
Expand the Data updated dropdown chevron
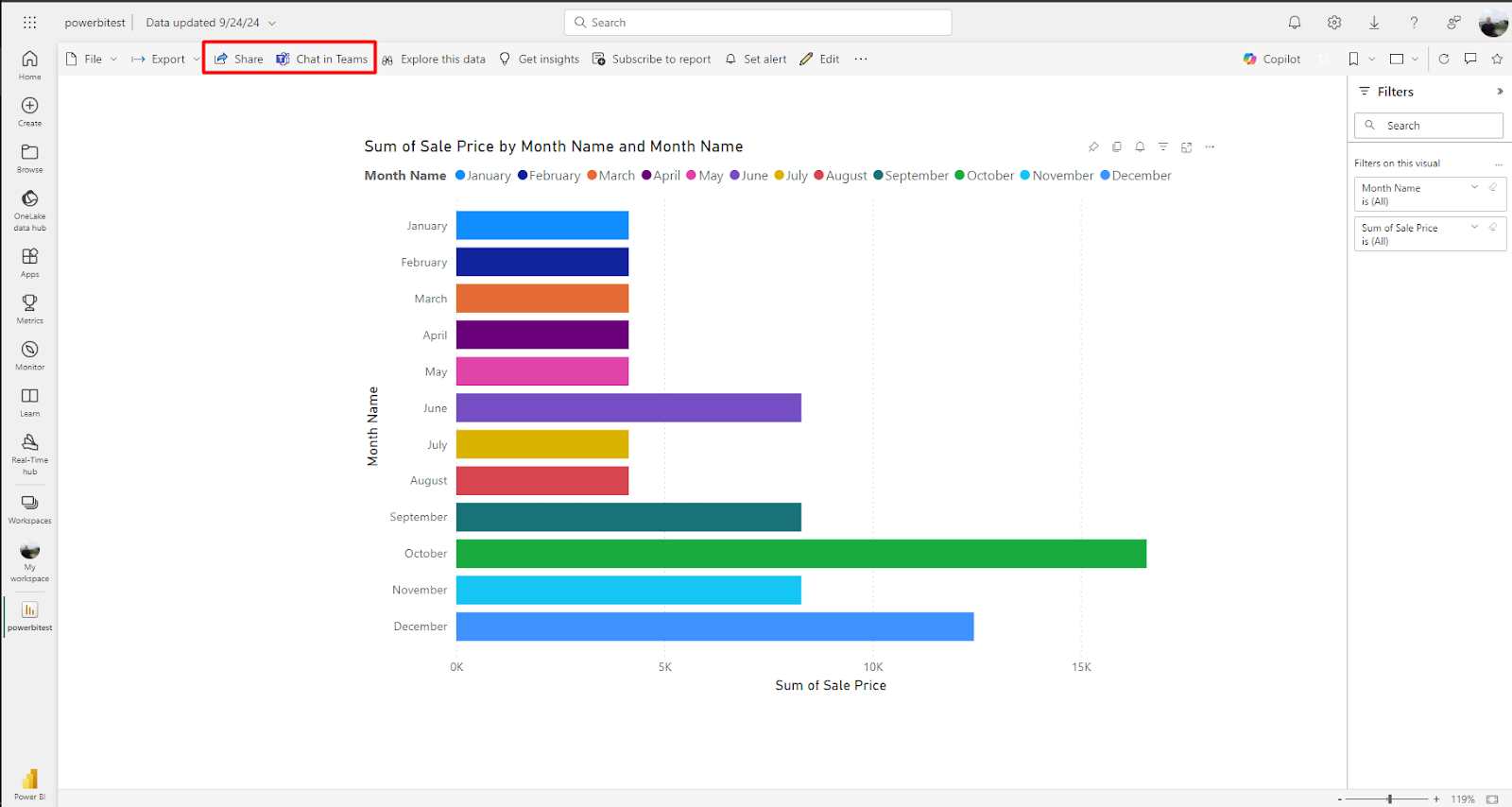pyautogui.click(x=272, y=23)
